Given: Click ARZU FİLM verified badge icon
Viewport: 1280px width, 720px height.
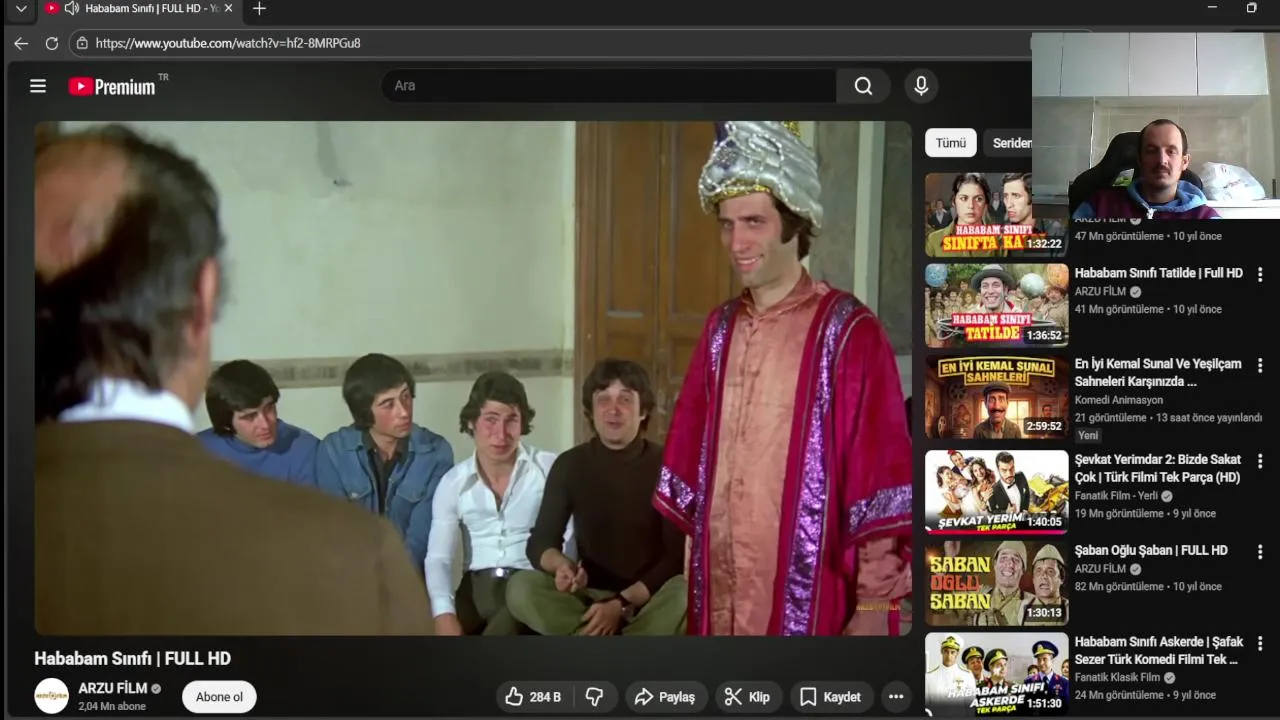Looking at the screenshot, I should (156, 689).
